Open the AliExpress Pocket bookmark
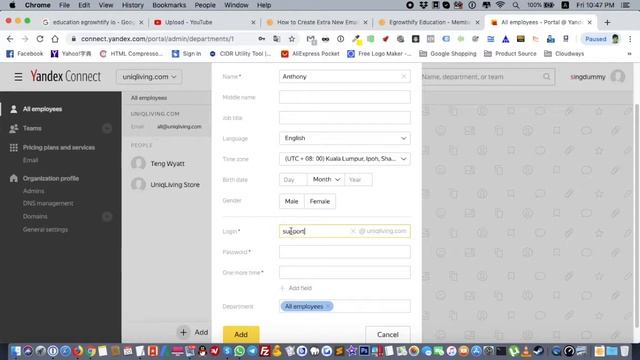This screenshot has height=360, width=640. click(310, 53)
